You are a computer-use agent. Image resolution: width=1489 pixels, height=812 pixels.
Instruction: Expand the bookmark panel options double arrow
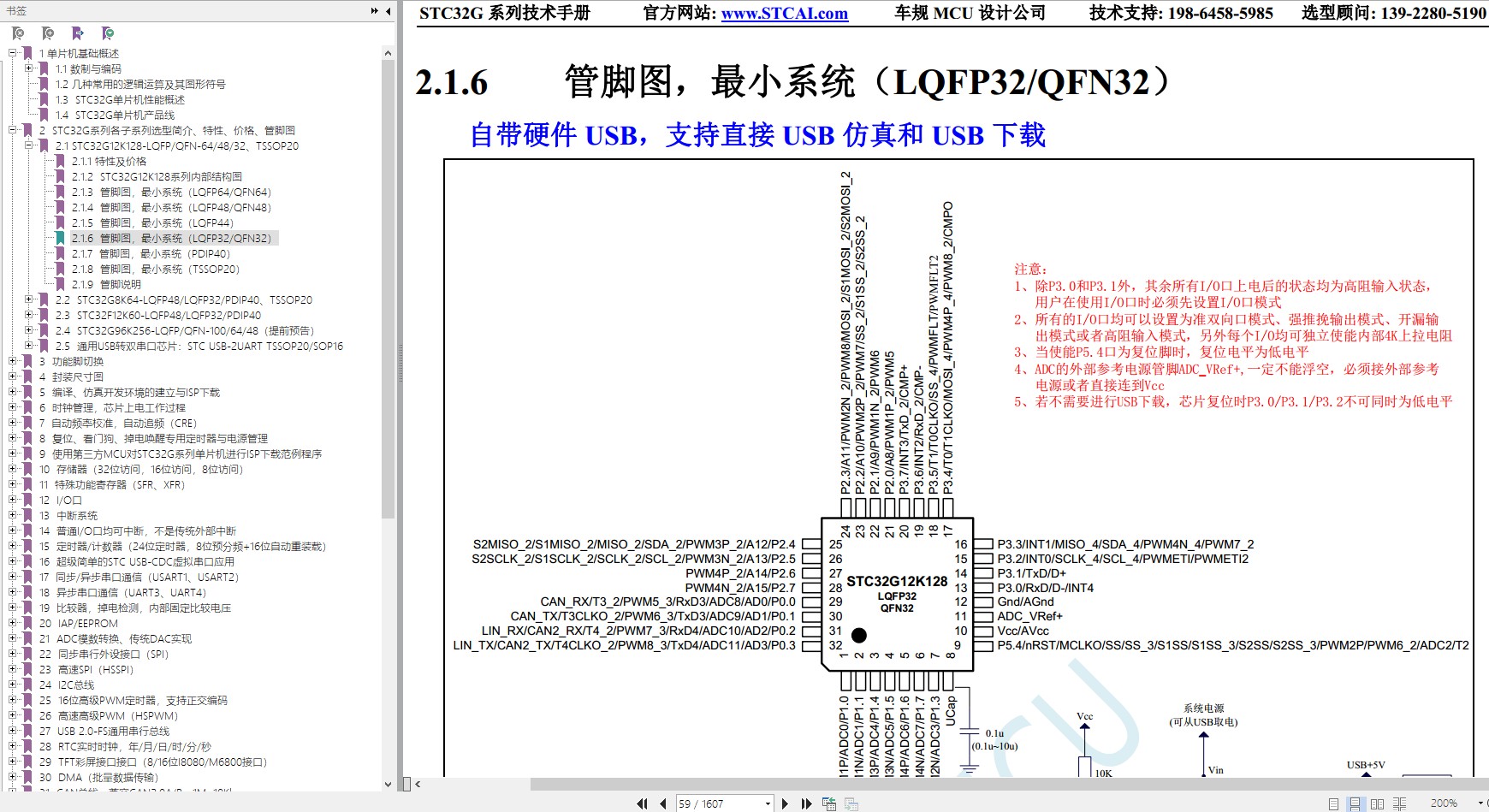pyautogui.click(x=374, y=11)
